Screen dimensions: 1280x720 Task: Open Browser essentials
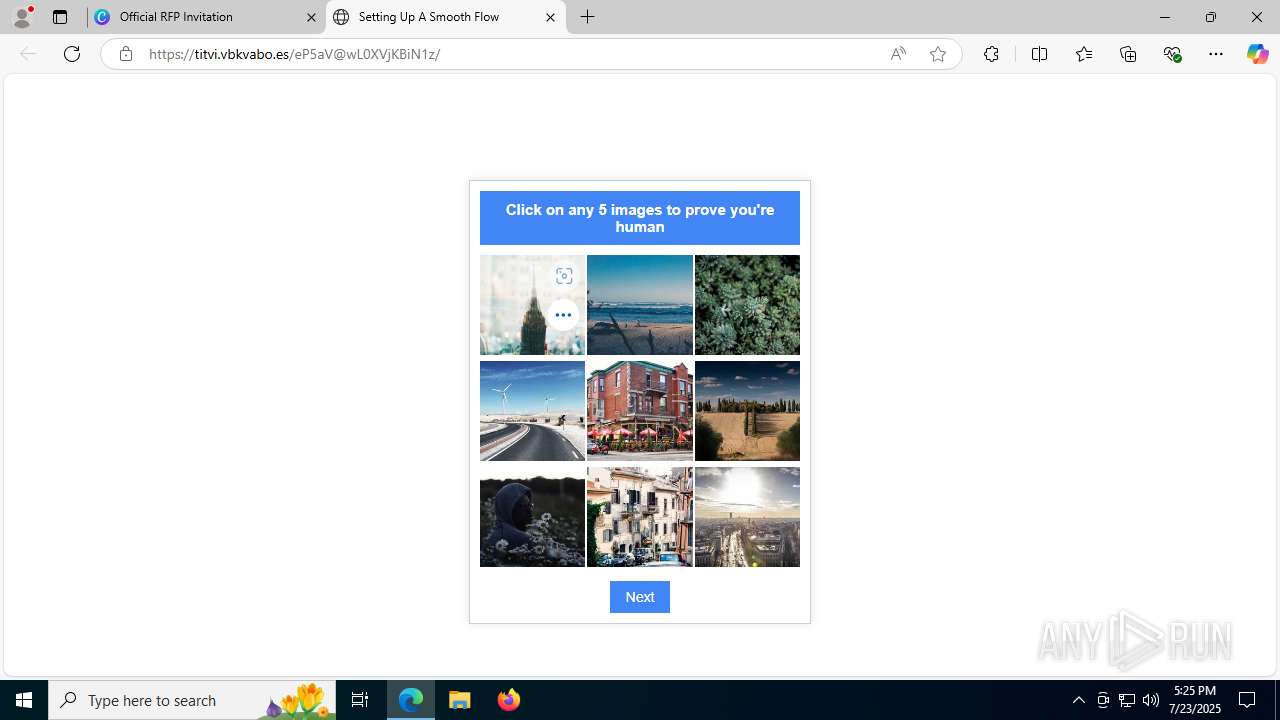(1172, 54)
